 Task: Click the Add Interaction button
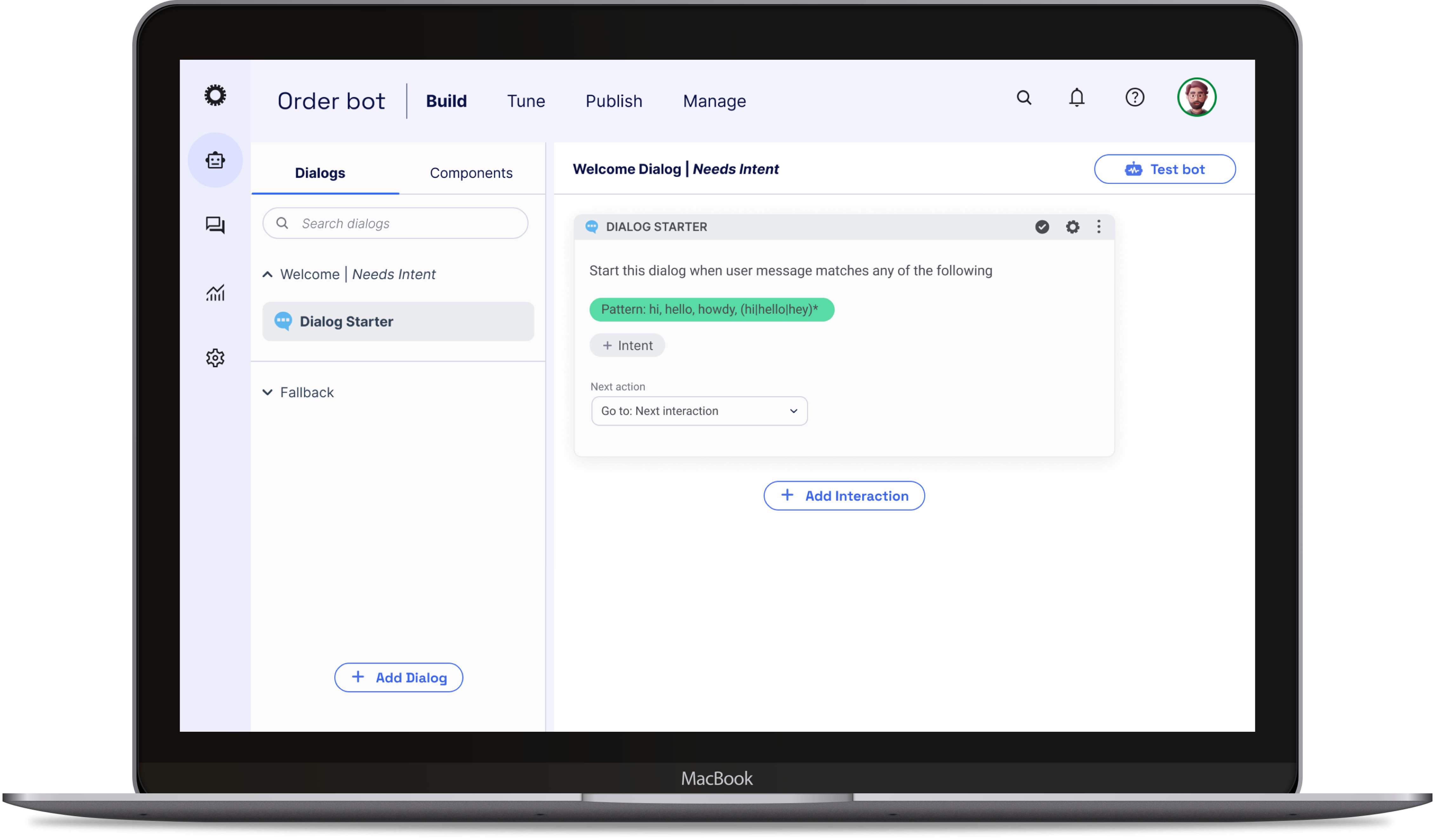click(x=844, y=496)
